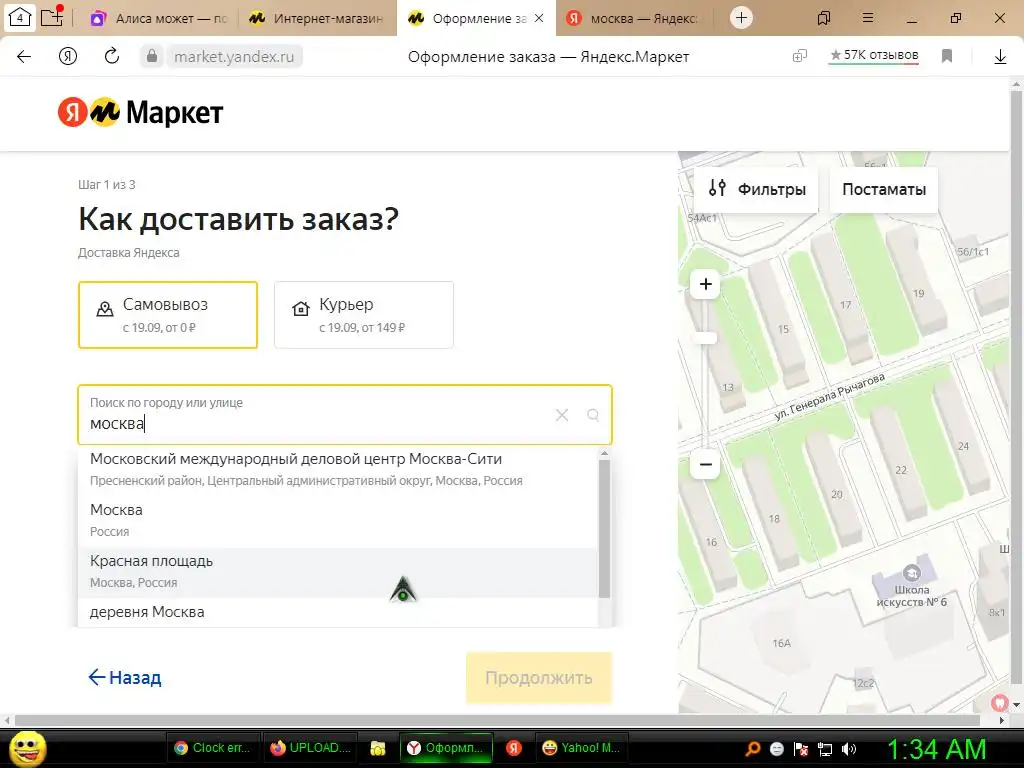Open Yandex home Я button
This screenshot has width=1024, height=768.
tap(68, 57)
